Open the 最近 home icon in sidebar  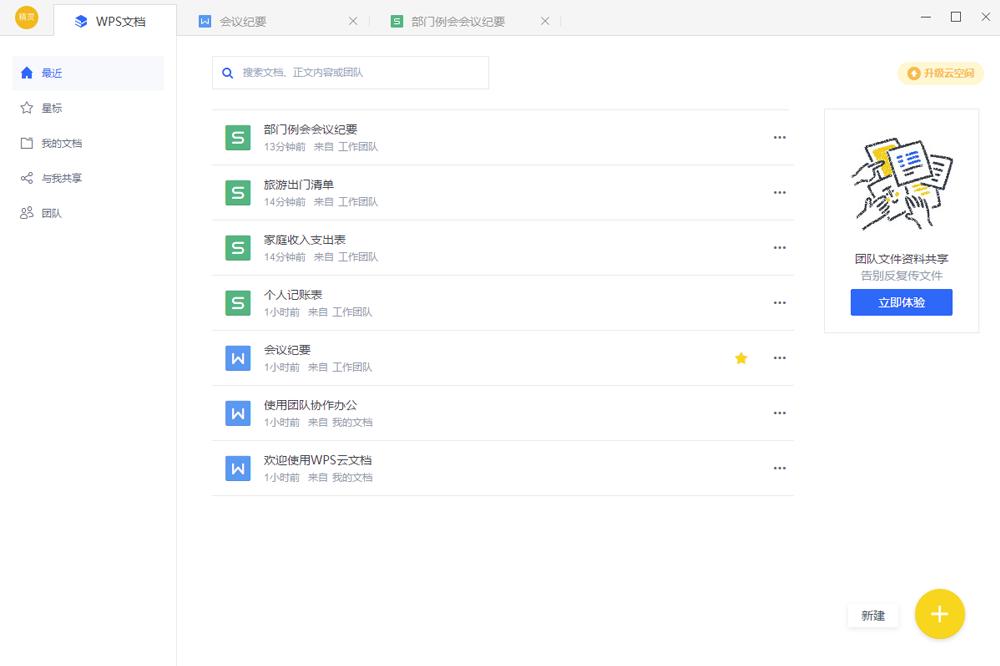coord(27,73)
